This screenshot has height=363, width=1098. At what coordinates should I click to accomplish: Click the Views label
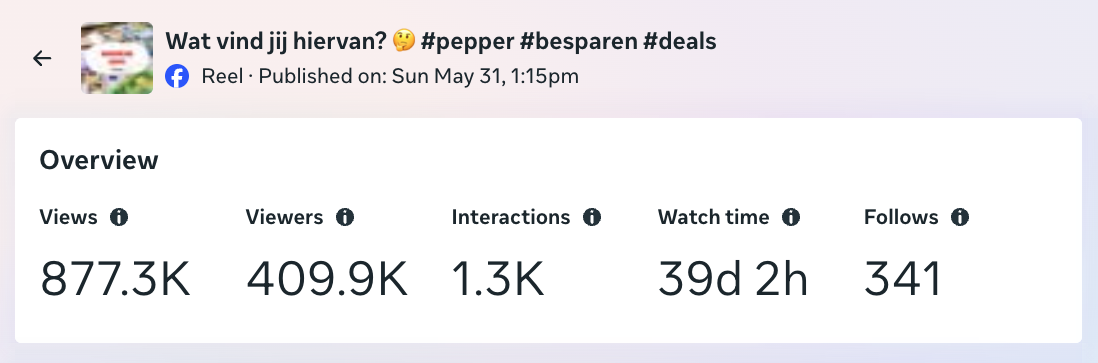(68, 217)
